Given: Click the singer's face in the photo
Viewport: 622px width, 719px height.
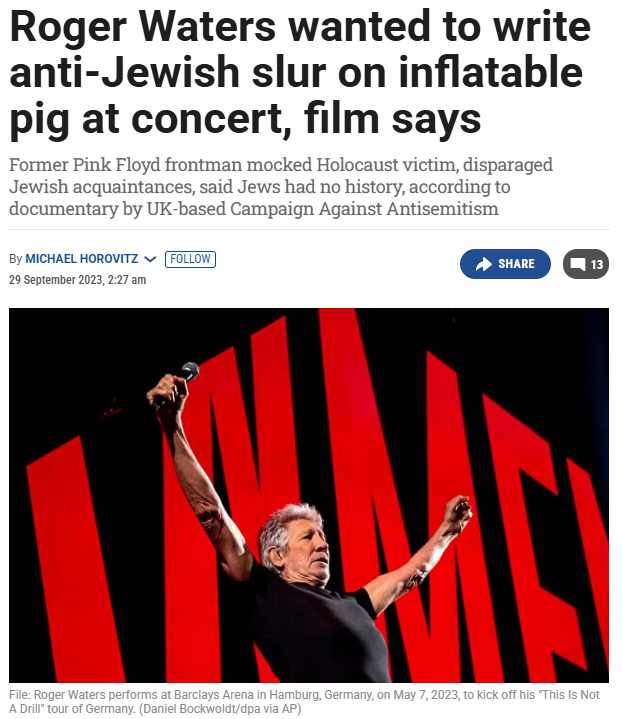Looking at the screenshot, I should click(x=310, y=553).
